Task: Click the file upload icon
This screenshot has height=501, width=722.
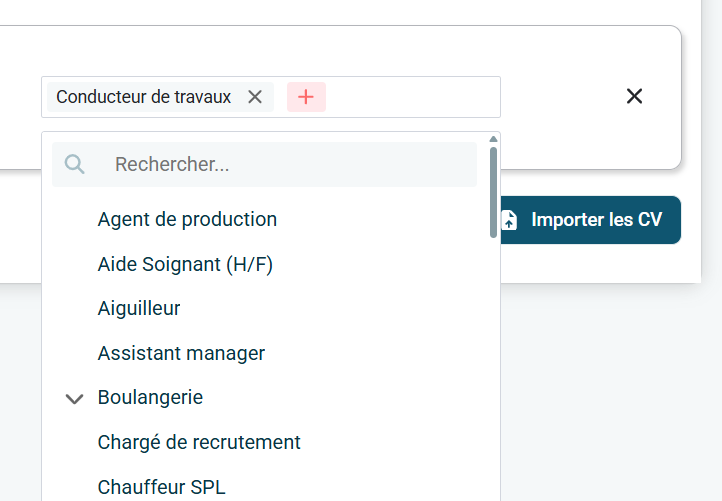Action: click(509, 220)
